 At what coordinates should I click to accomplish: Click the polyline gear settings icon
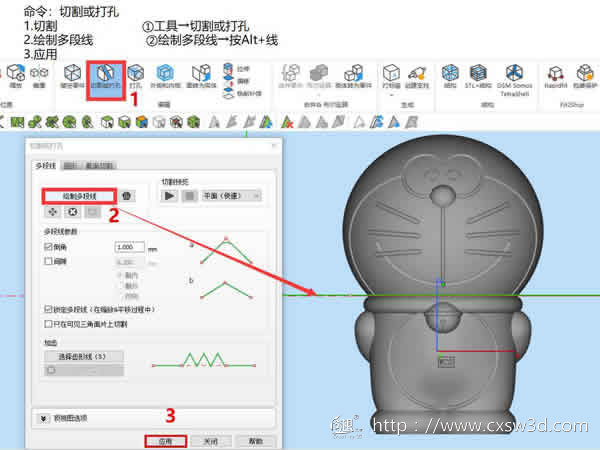(127, 196)
